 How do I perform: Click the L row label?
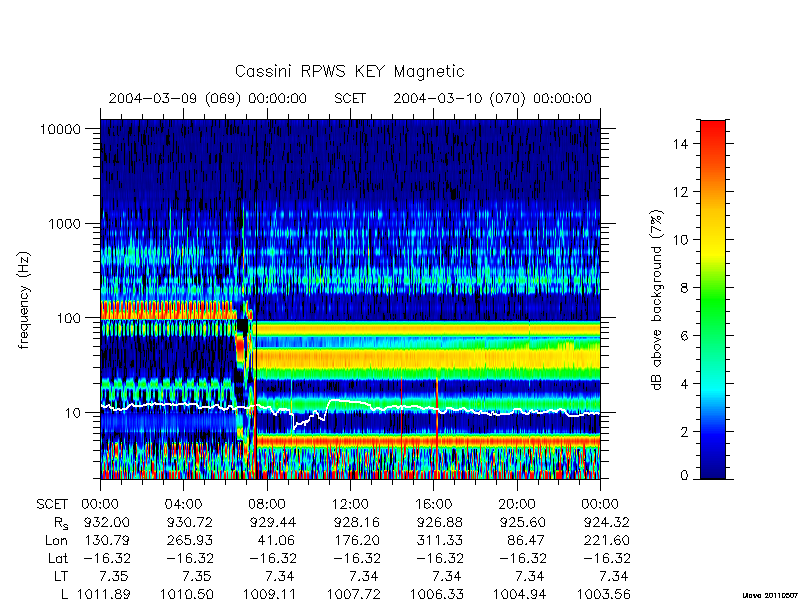tap(65, 594)
